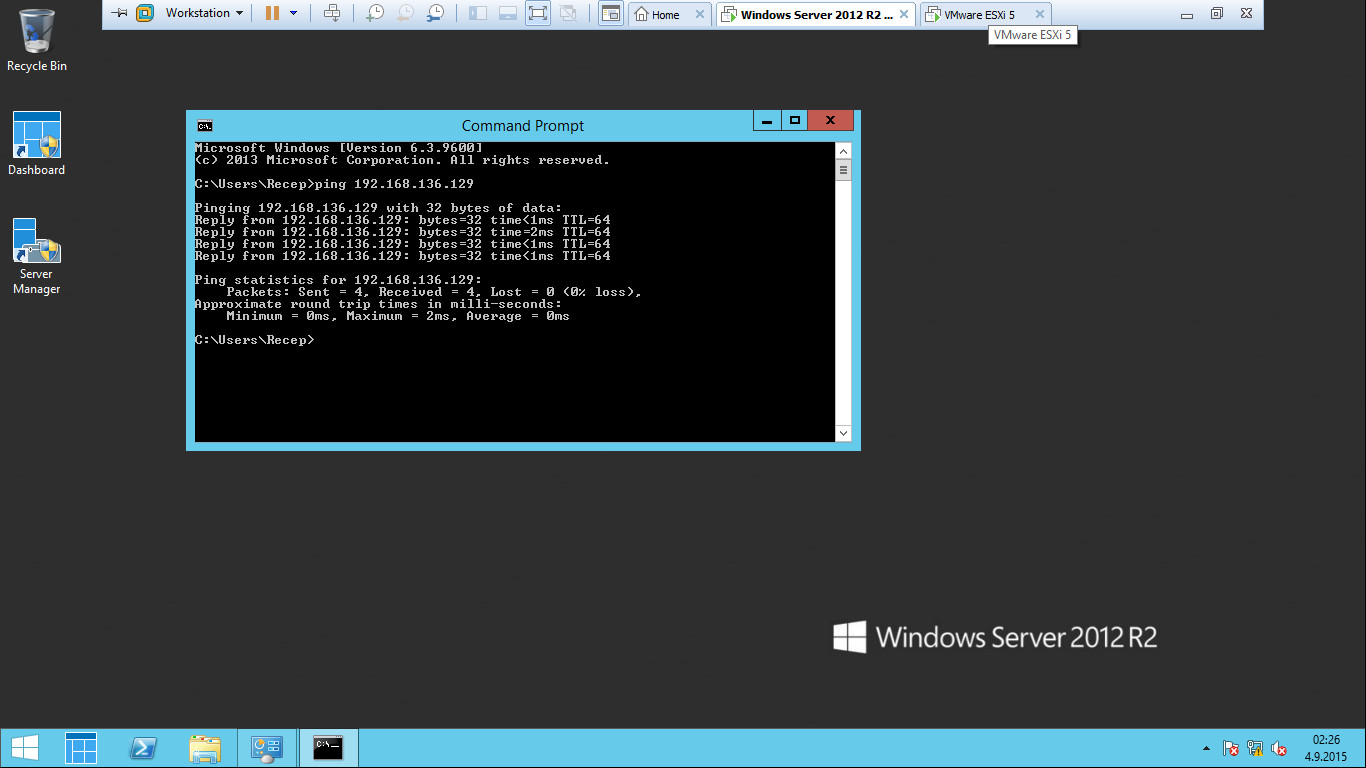Show hidden system tray icons arrow
Viewport: 1366px width, 768px height.
[x=1206, y=748]
